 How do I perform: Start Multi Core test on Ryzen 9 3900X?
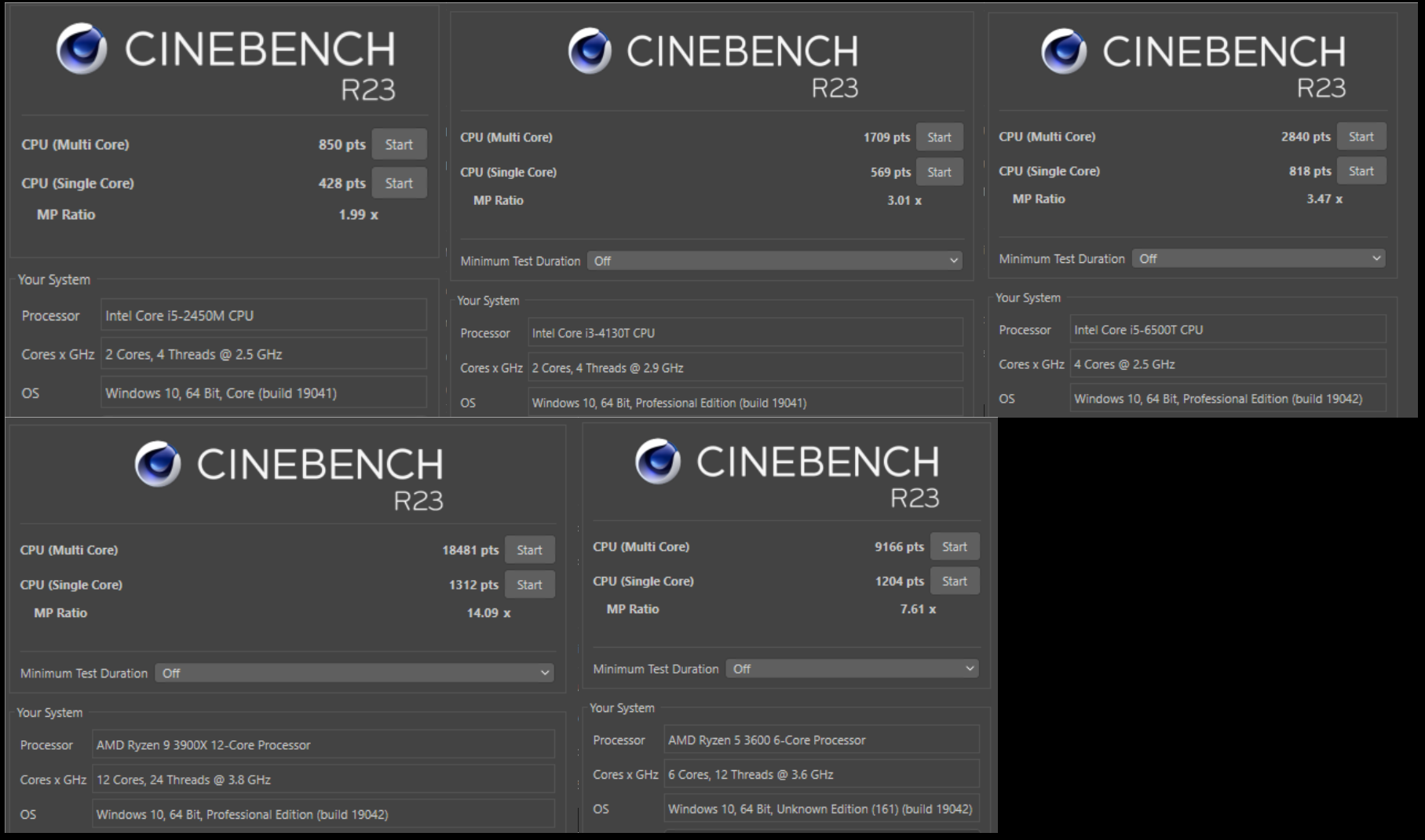pos(530,550)
